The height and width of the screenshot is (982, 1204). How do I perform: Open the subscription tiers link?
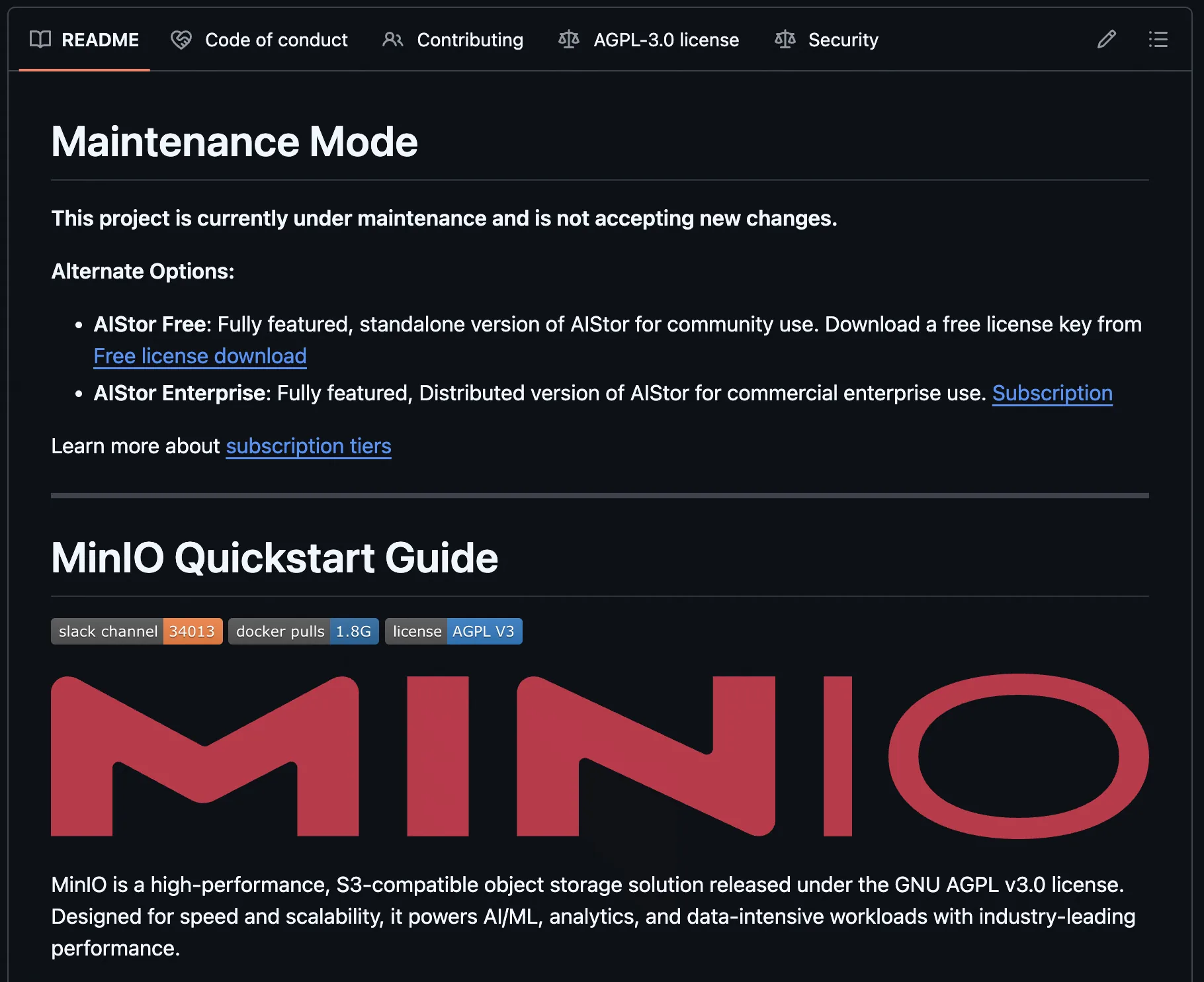[308, 446]
